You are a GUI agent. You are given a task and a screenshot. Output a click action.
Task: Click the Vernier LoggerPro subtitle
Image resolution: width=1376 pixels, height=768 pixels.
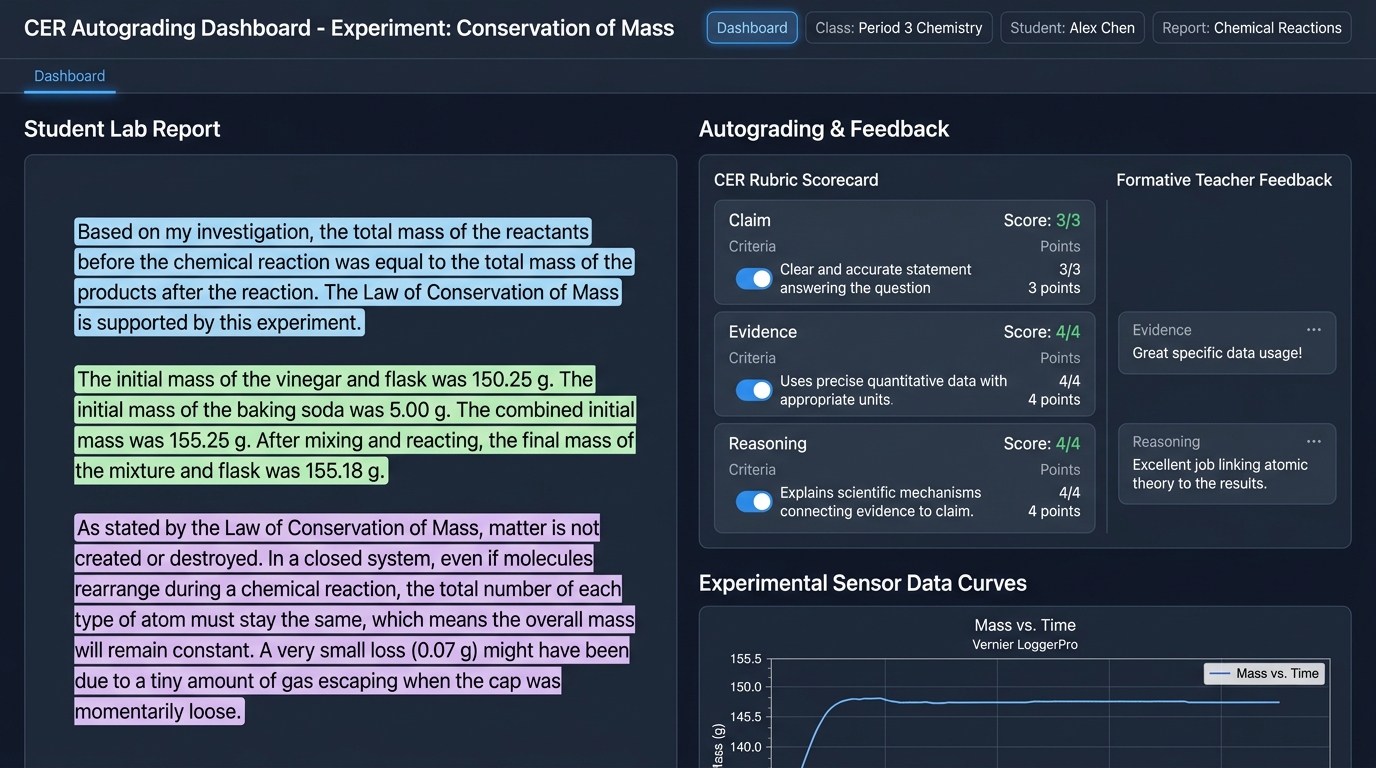pyautogui.click(x=1025, y=645)
